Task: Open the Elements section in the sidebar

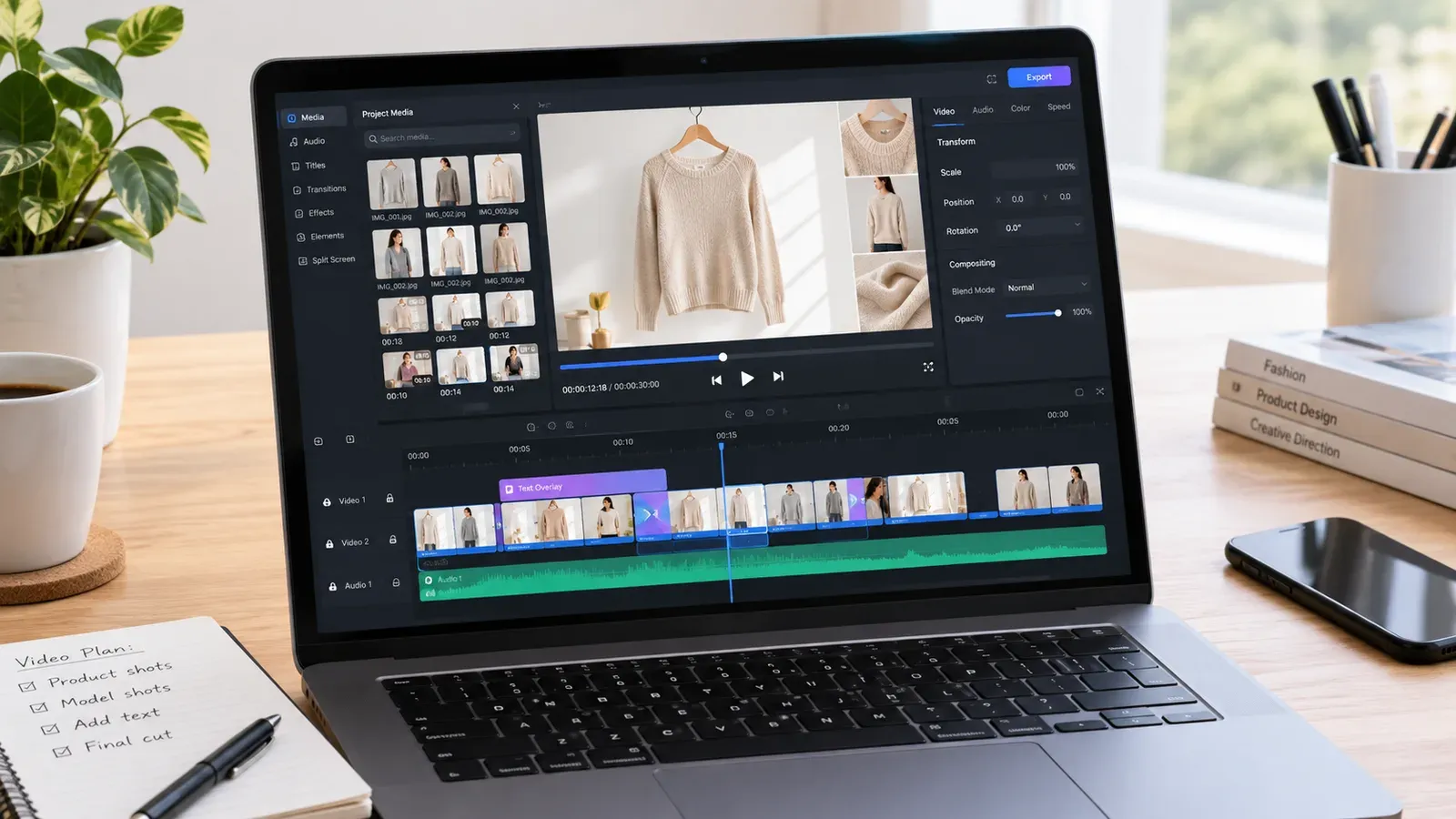Action: click(320, 237)
